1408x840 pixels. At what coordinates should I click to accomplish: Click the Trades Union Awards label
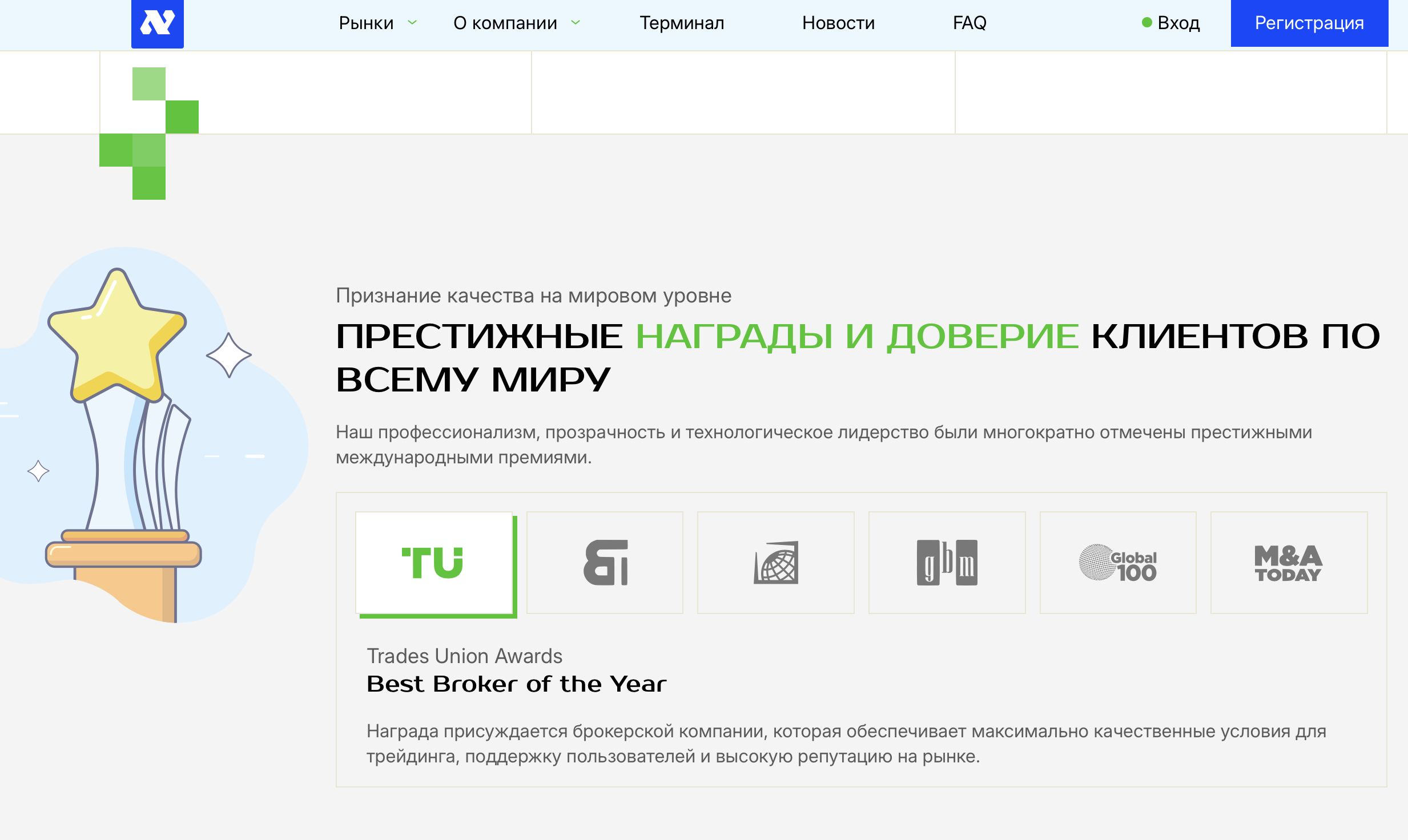tap(465, 656)
